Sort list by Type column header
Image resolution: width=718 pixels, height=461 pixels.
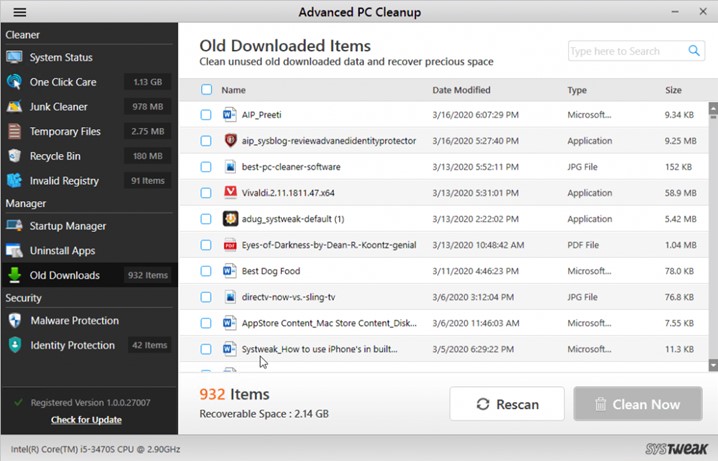coord(577,90)
